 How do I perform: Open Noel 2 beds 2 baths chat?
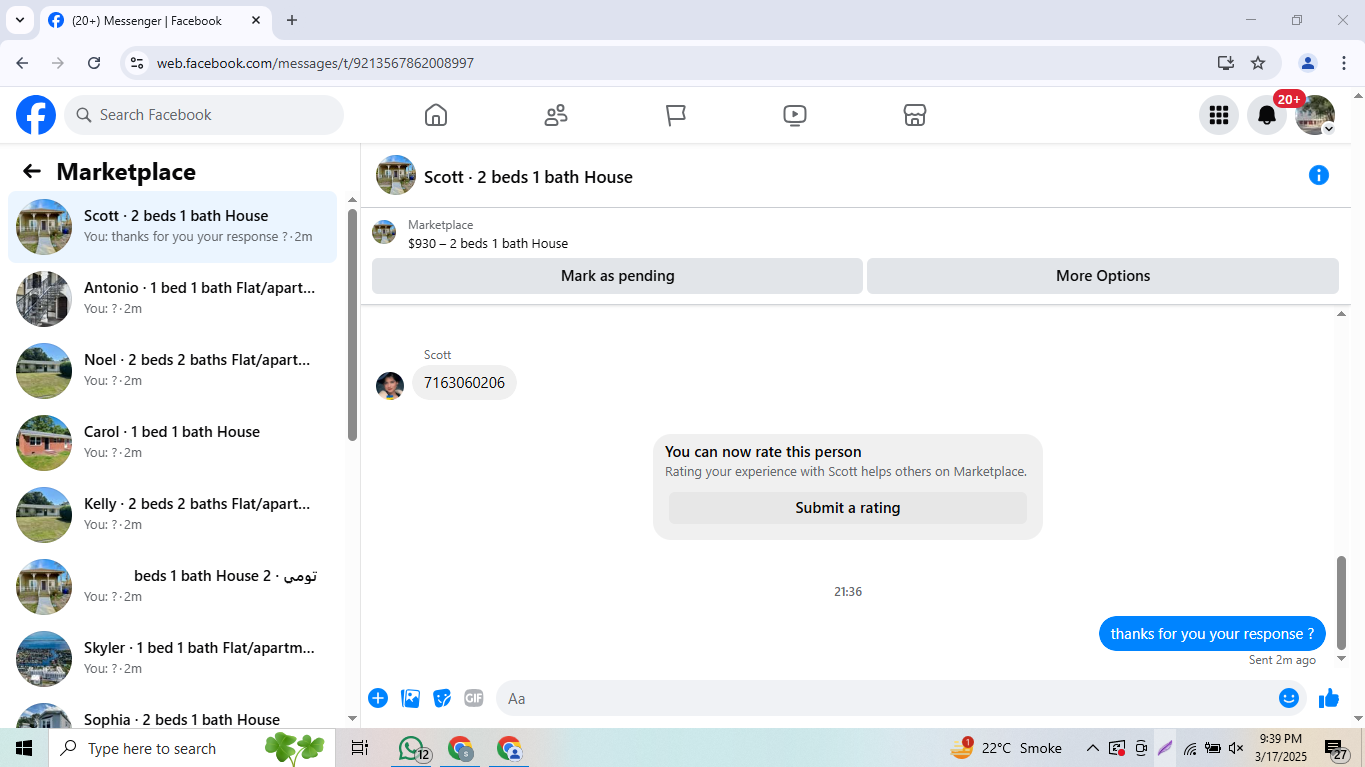(x=172, y=371)
